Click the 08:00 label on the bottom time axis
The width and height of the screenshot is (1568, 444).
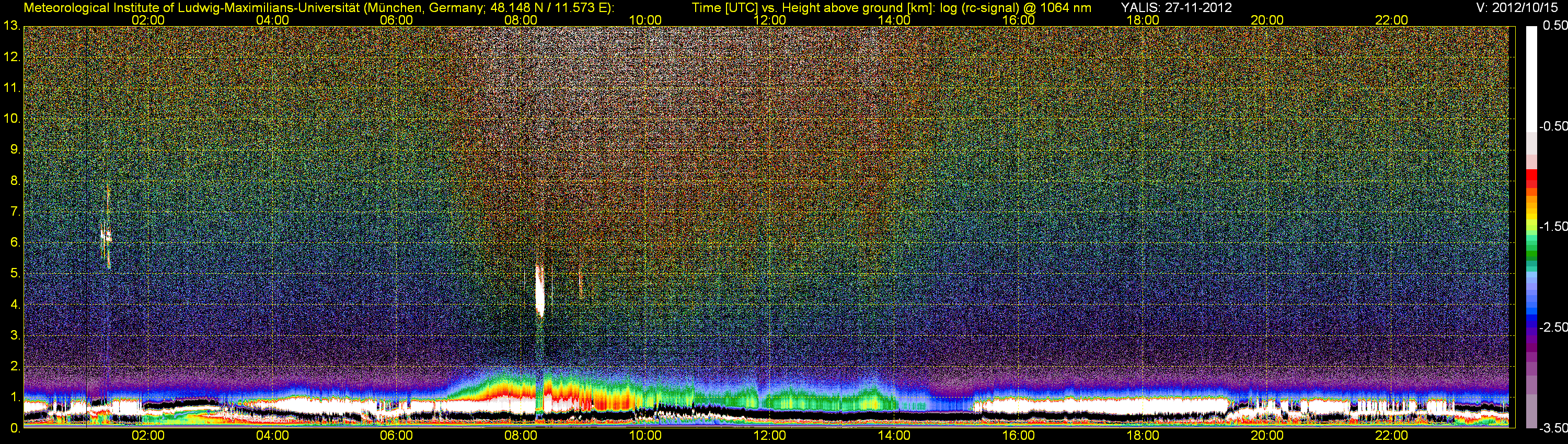click(x=521, y=436)
